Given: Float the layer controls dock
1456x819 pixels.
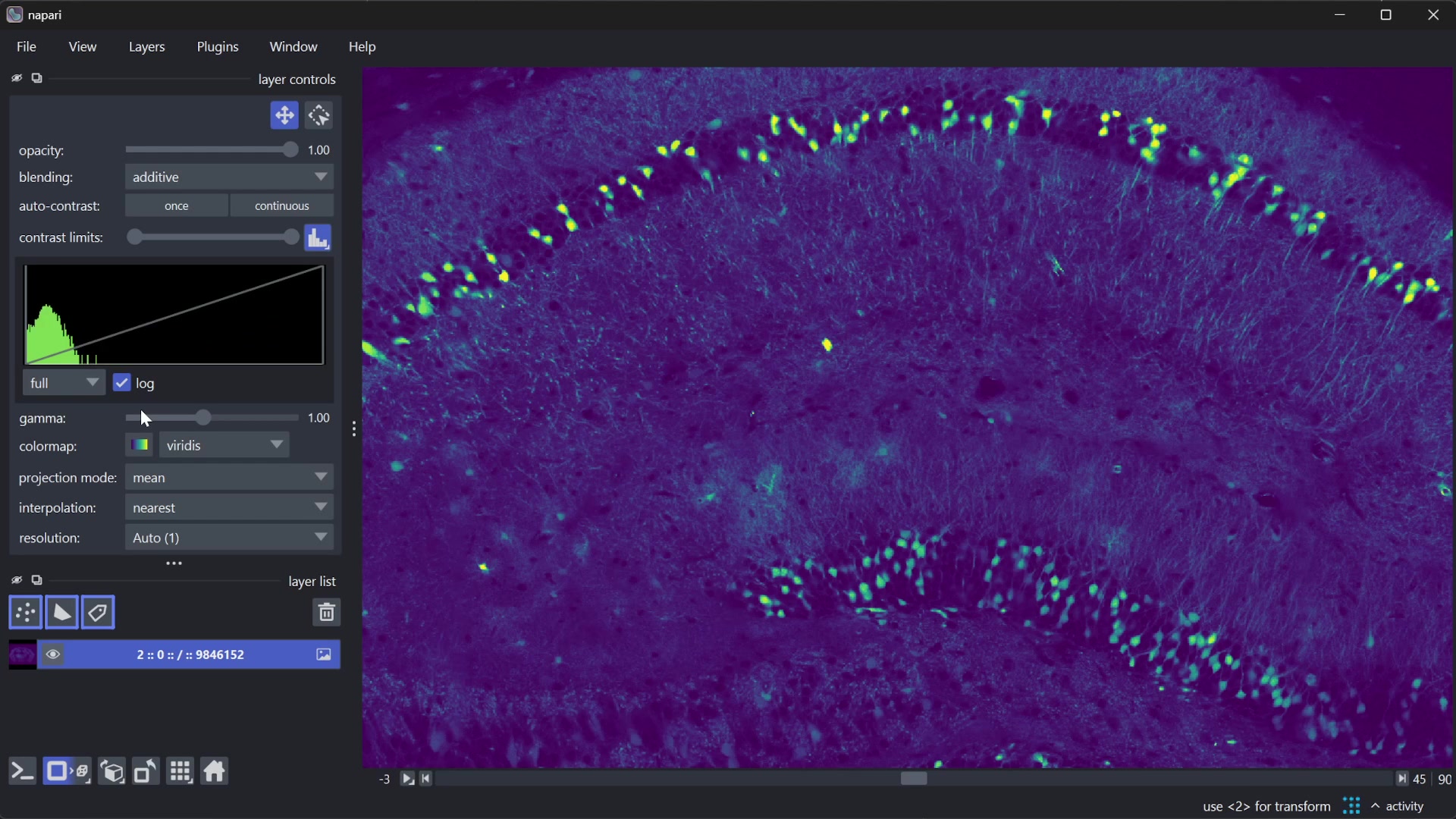Looking at the screenshot, I should (x=36, y=78).
